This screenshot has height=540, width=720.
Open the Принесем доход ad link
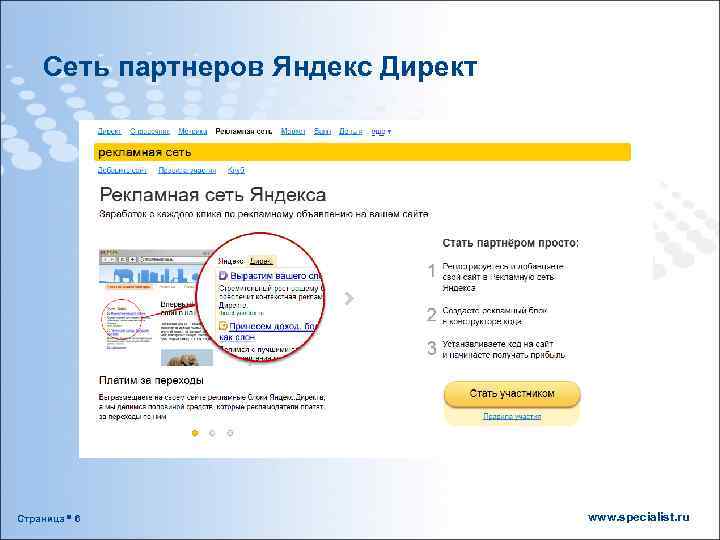click(273, 326)
